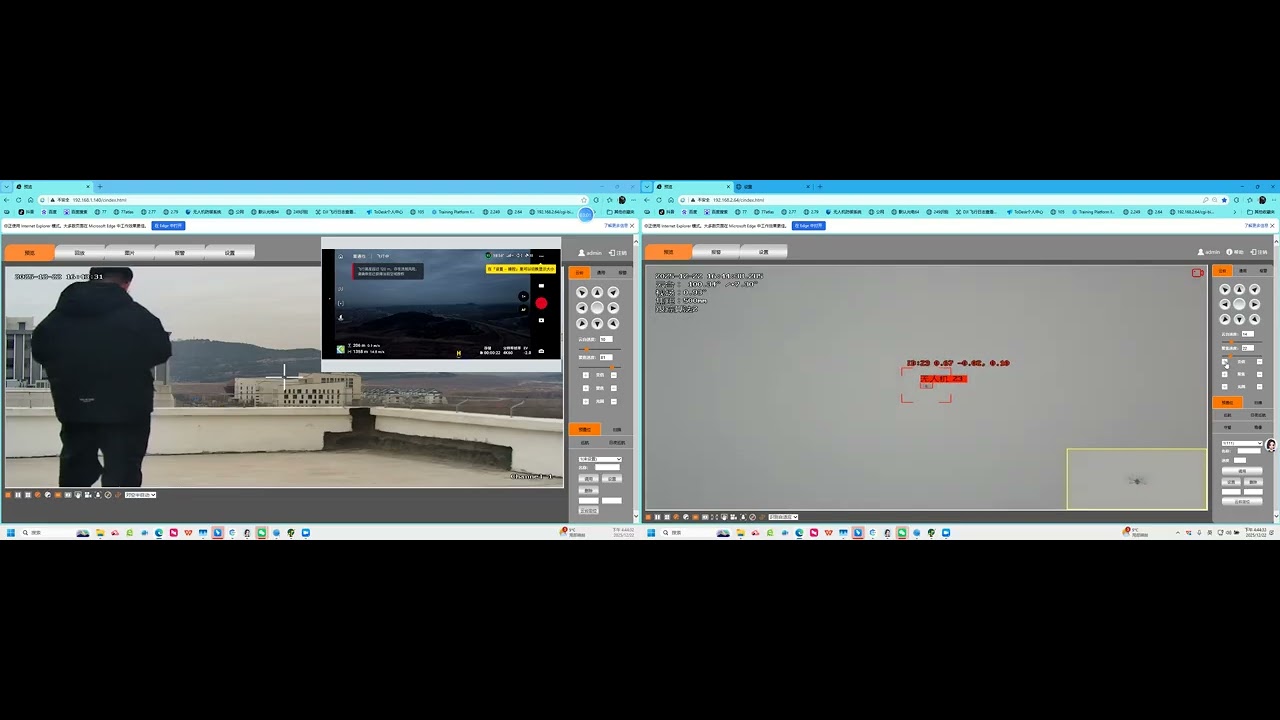Open preset dropdown in 192.168.1.140 panel

click(600, 459)
